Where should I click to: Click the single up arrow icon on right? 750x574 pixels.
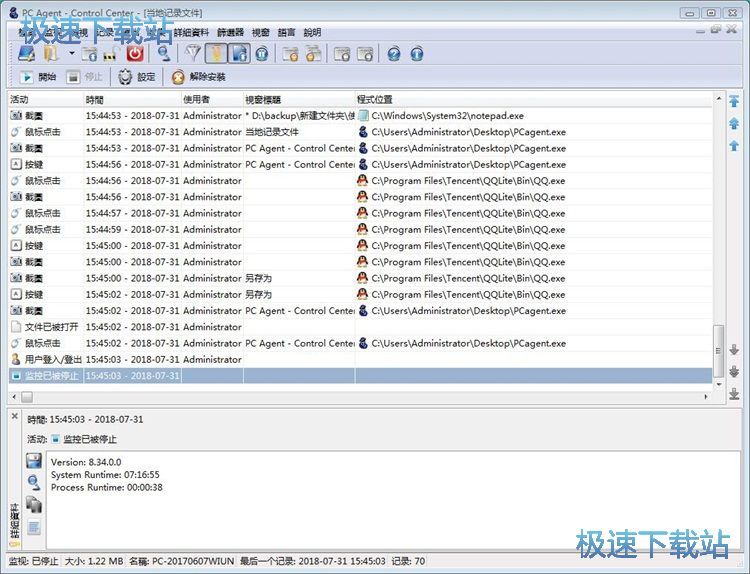tap(734, 145)
